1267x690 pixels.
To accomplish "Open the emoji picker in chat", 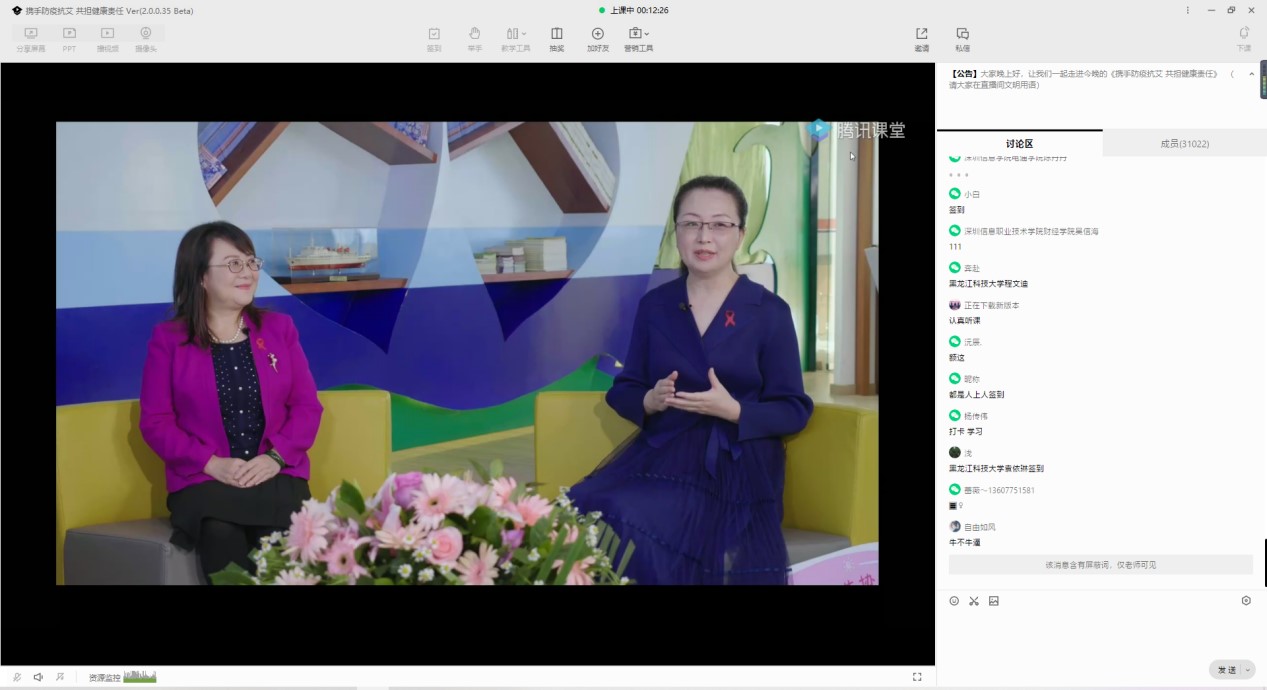I will pos(954,601).
